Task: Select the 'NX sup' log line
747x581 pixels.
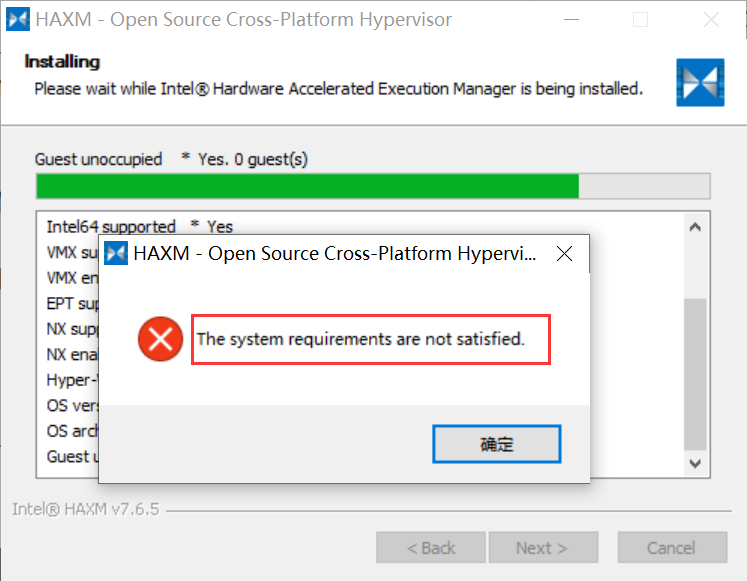Action: coord(72,329)
